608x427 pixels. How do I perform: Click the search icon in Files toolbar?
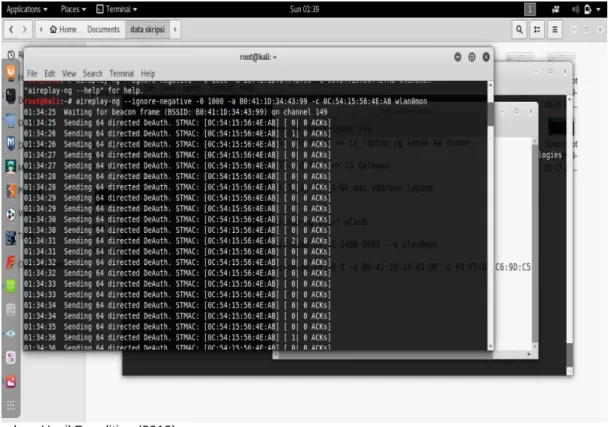click(x=519, y=29)
